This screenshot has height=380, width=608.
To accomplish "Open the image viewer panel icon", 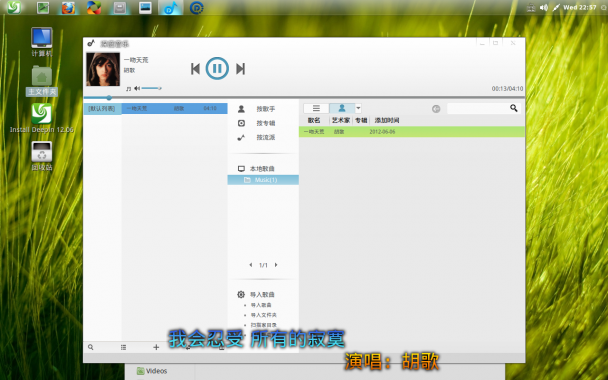I will pyautogui.click(x=145, y=7).
